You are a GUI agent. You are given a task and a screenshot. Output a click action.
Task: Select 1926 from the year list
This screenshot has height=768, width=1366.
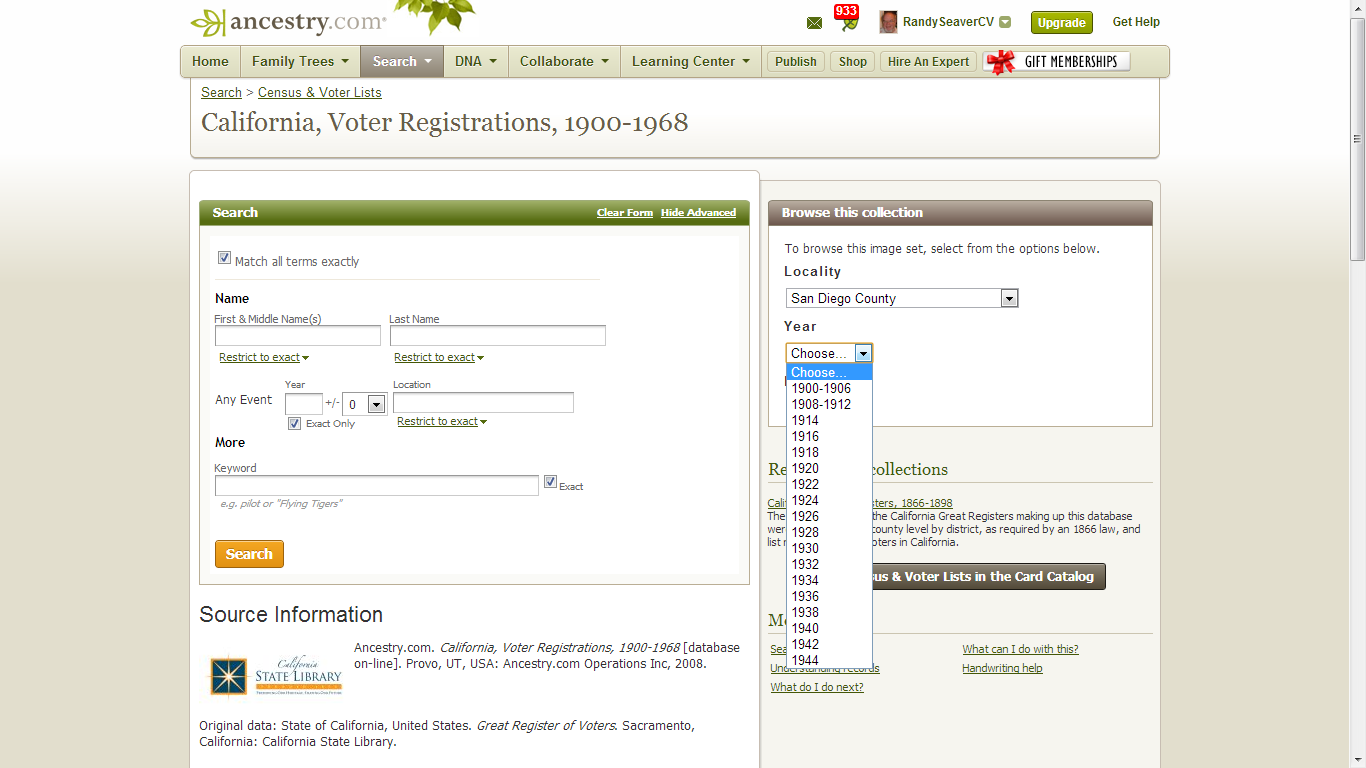tap(829, 516)
